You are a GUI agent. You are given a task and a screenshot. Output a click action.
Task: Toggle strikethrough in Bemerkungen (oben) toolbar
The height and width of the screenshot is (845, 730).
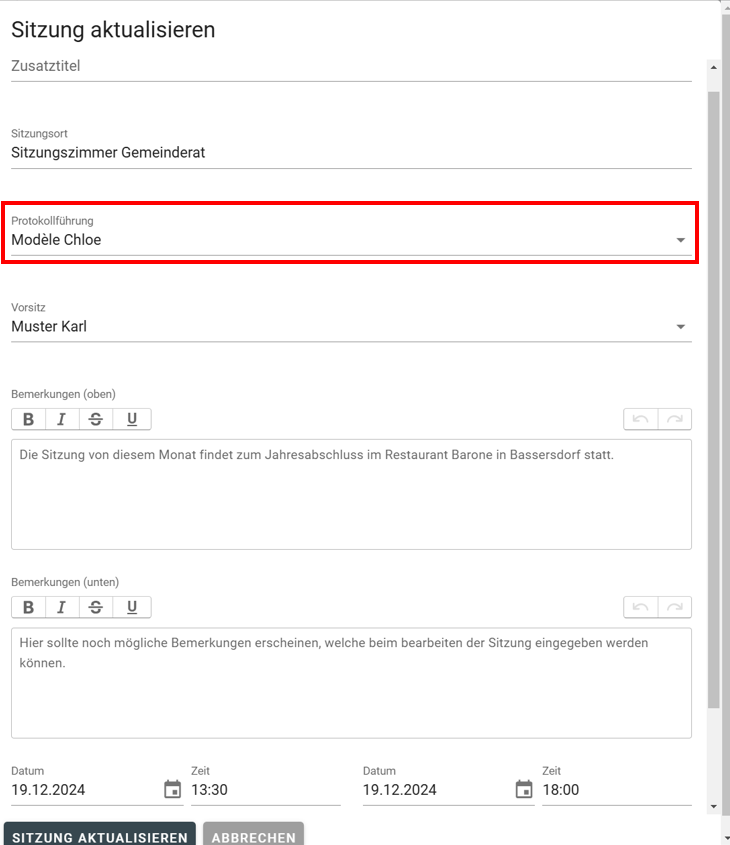[96, 419]
